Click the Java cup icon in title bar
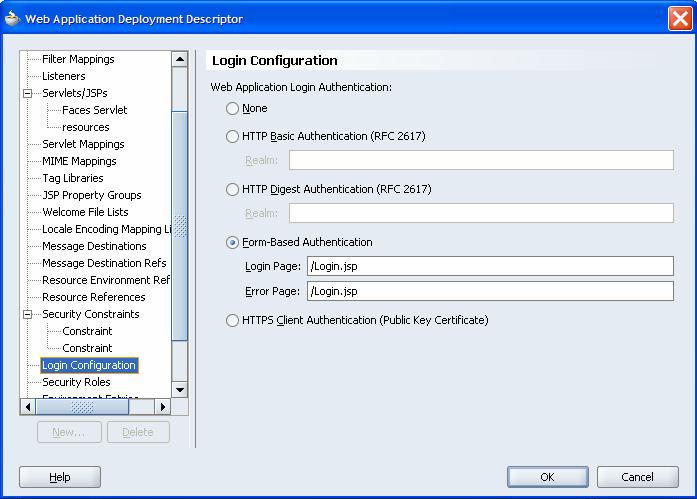Image resolution: width=697 pixels, height=499 pixels. coord(12,18)
